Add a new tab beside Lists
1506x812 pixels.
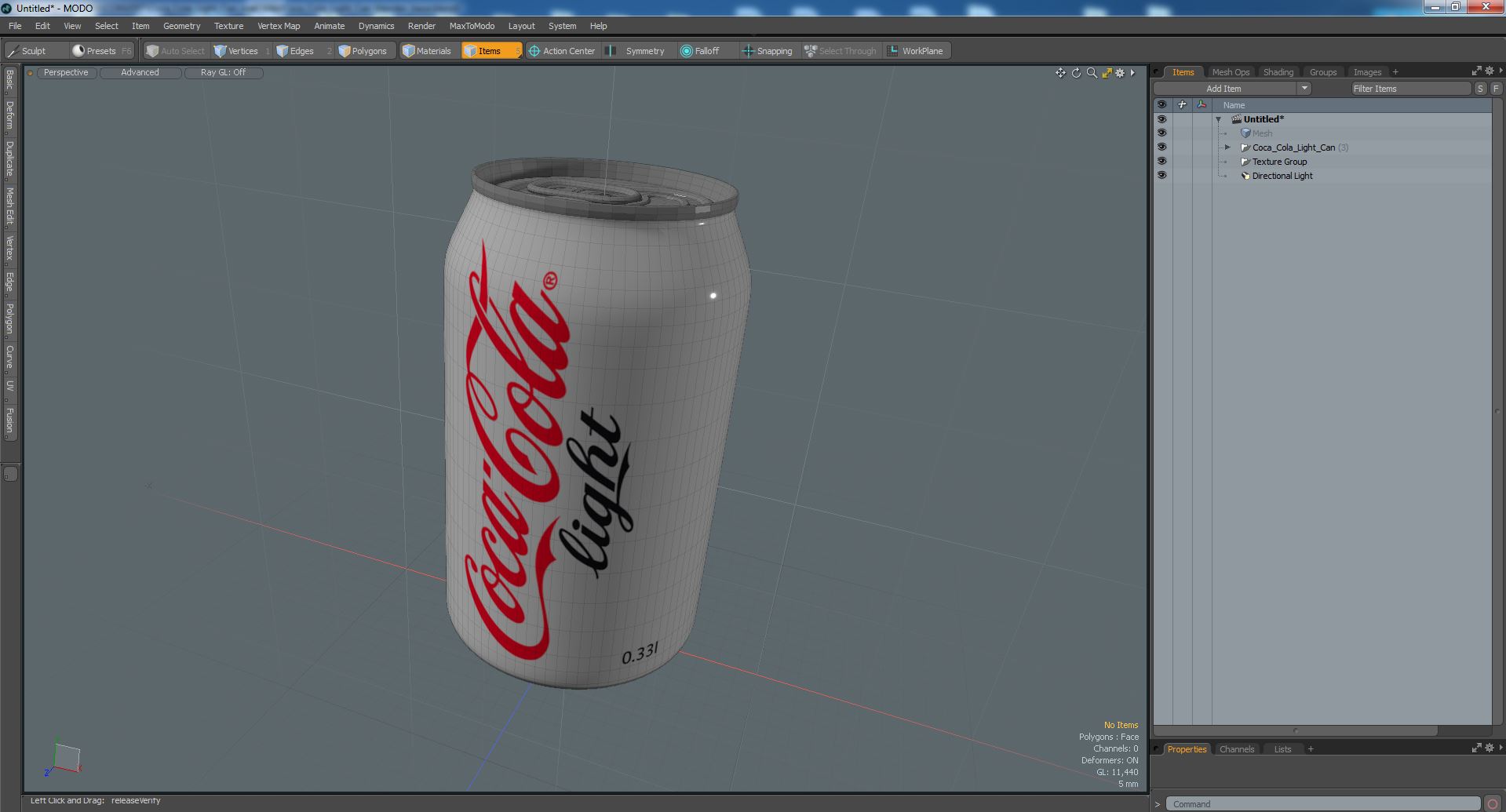click(1311, 749)
